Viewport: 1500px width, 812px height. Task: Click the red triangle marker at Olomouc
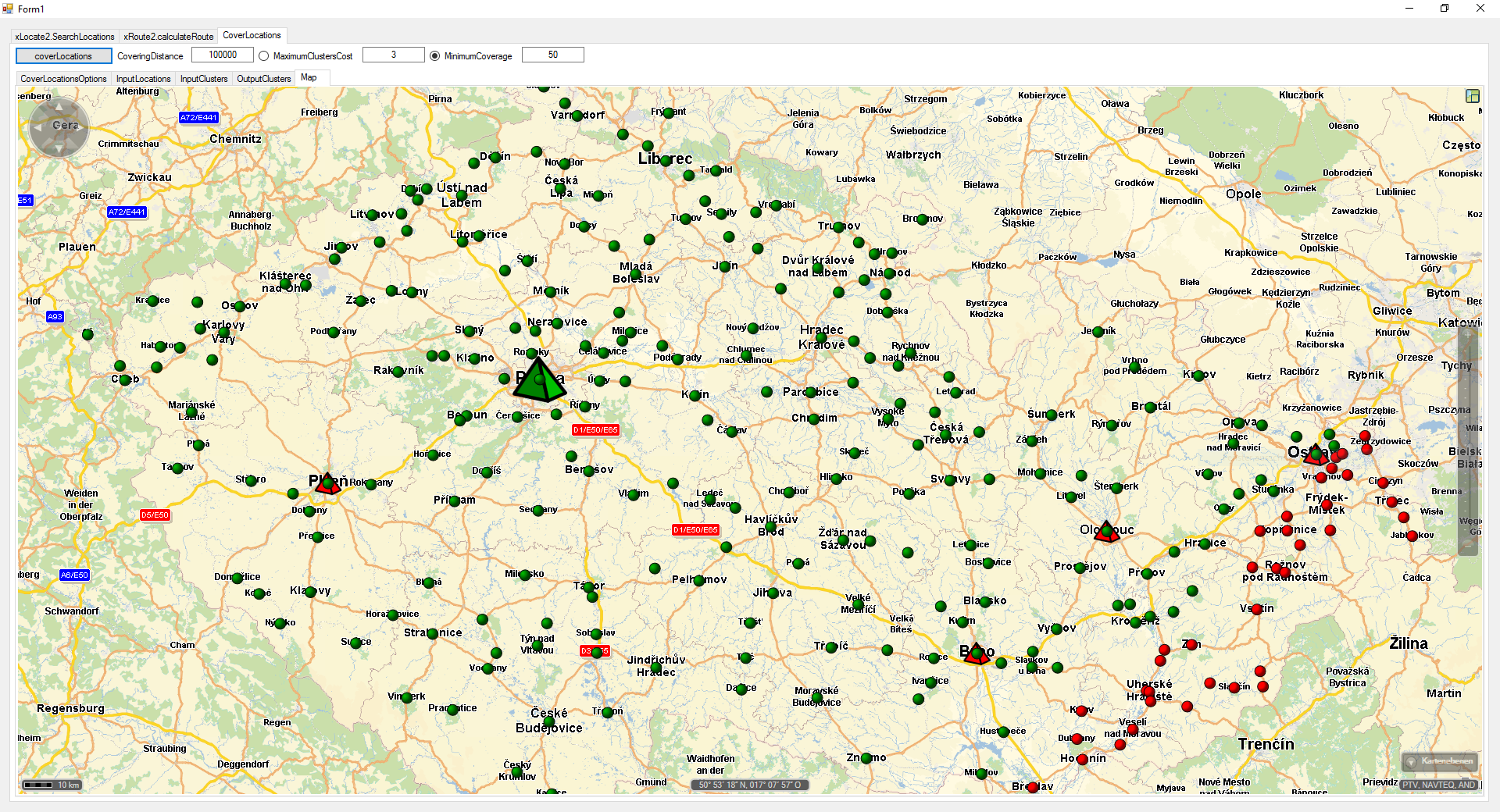pyautogui.click(x=1106, y=532)
